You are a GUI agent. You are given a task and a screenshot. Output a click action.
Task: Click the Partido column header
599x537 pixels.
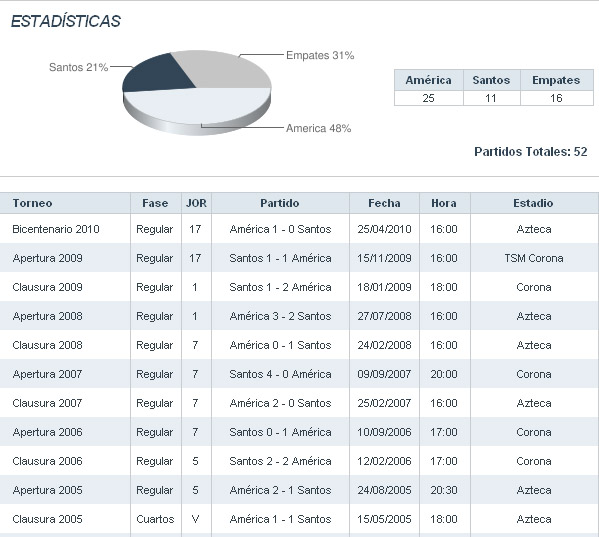(280, 203)
